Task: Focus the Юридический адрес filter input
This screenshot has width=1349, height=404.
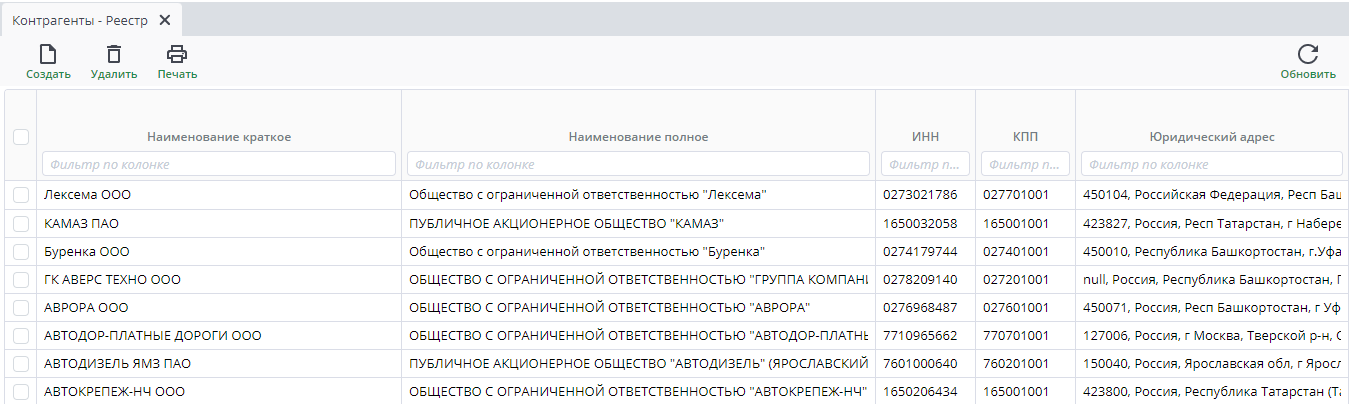Action: pos(1211,164)
